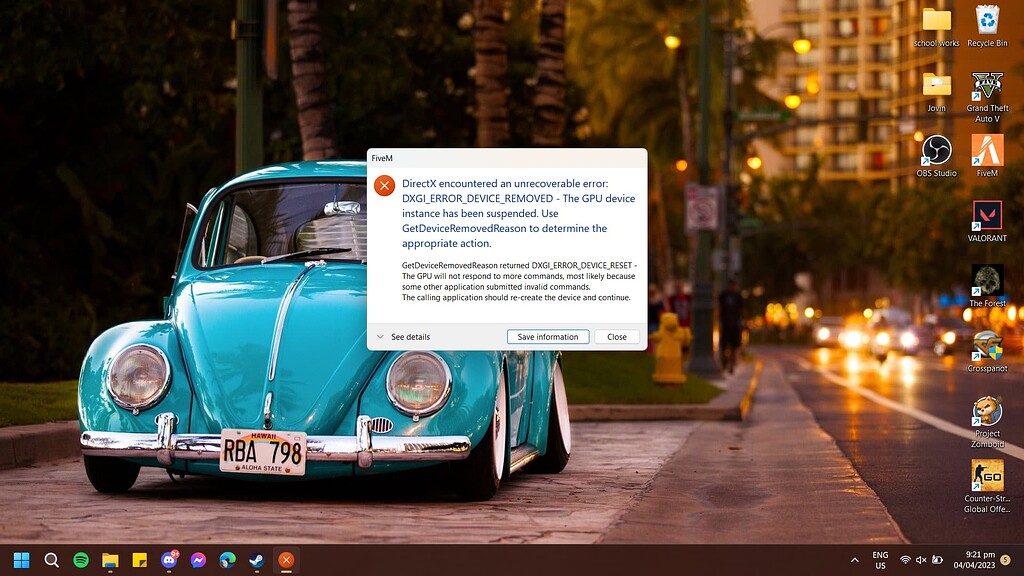The image size is (1024, 576).
Task: Switch keyboard layout from ENG US
Action: (880, 560)
